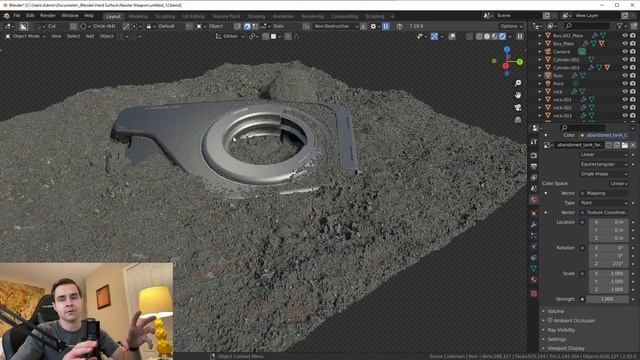Toggle visibility eye for rock.001
Viewport: 640px width, 360px height.
pyautogui.click(x=625, y=99)
